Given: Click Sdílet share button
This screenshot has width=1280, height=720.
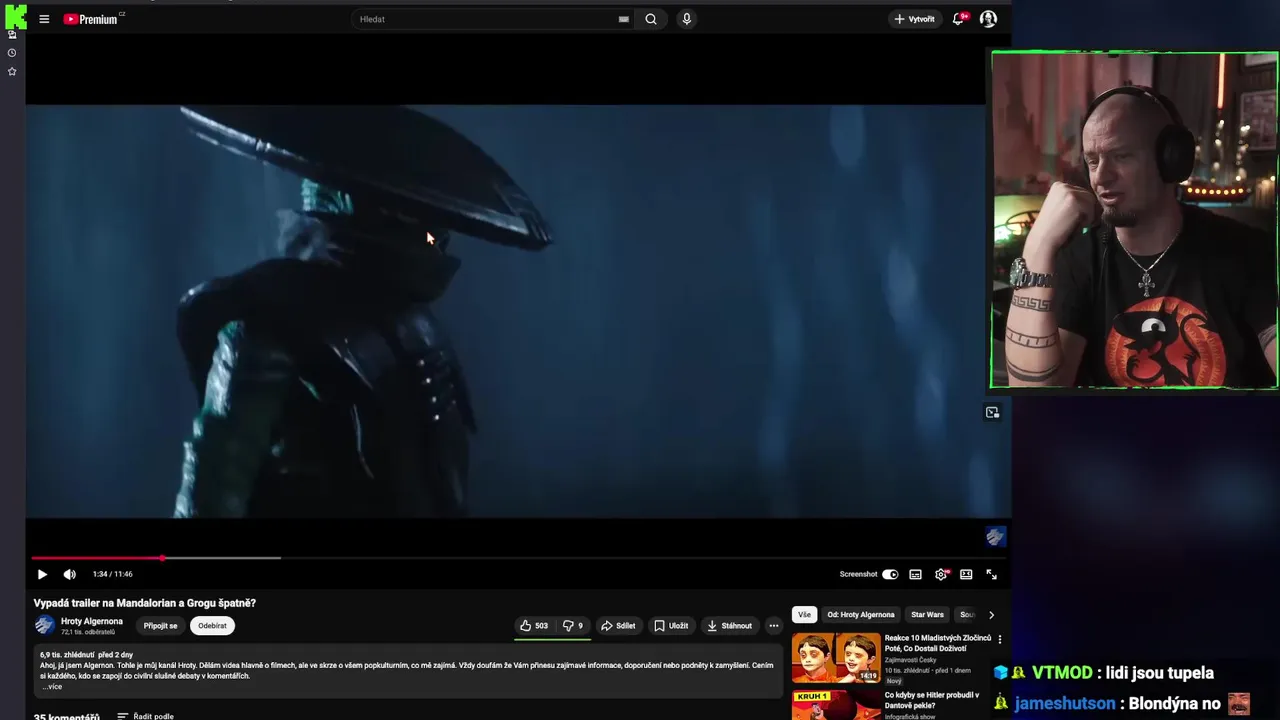Looking at the screenshot, I should 618,626.
